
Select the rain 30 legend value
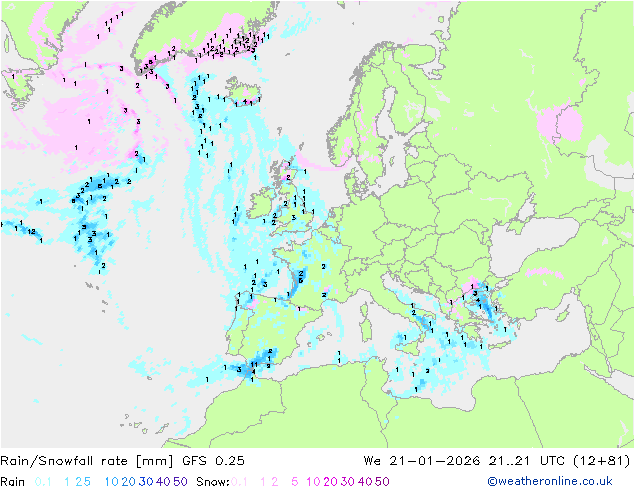point(146,482)
